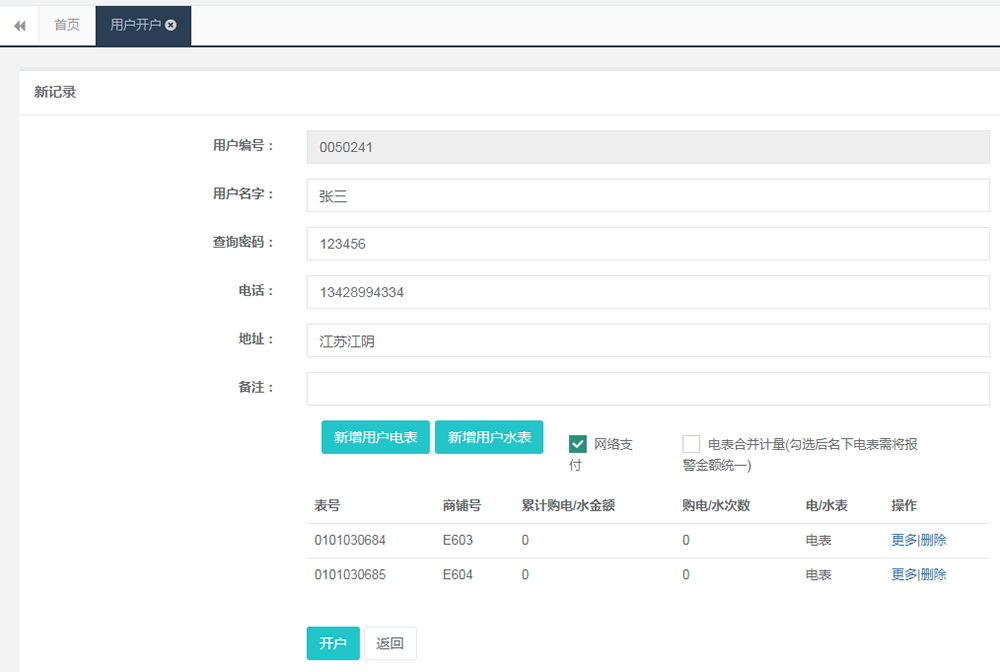Uncheck the 网络支付 checkbox
The image size is (1000, 672).
pos(578,444)
